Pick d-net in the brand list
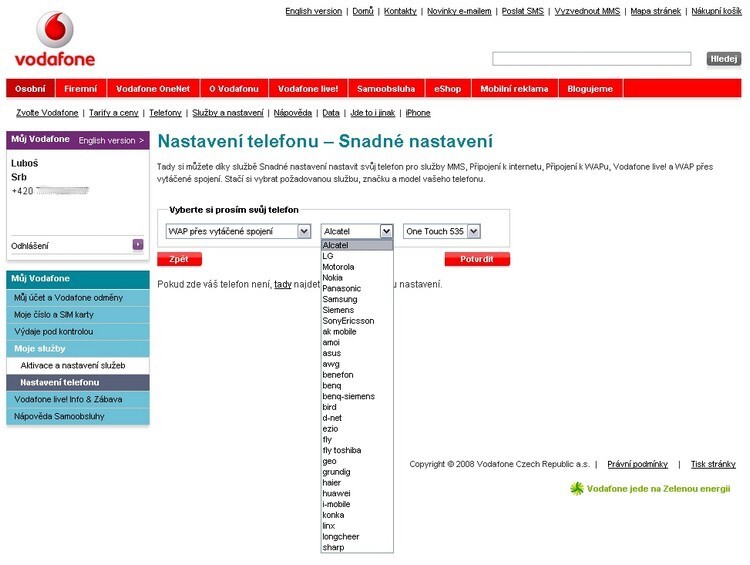Screen dimensions: 750x565 click(x=357, y=418)
